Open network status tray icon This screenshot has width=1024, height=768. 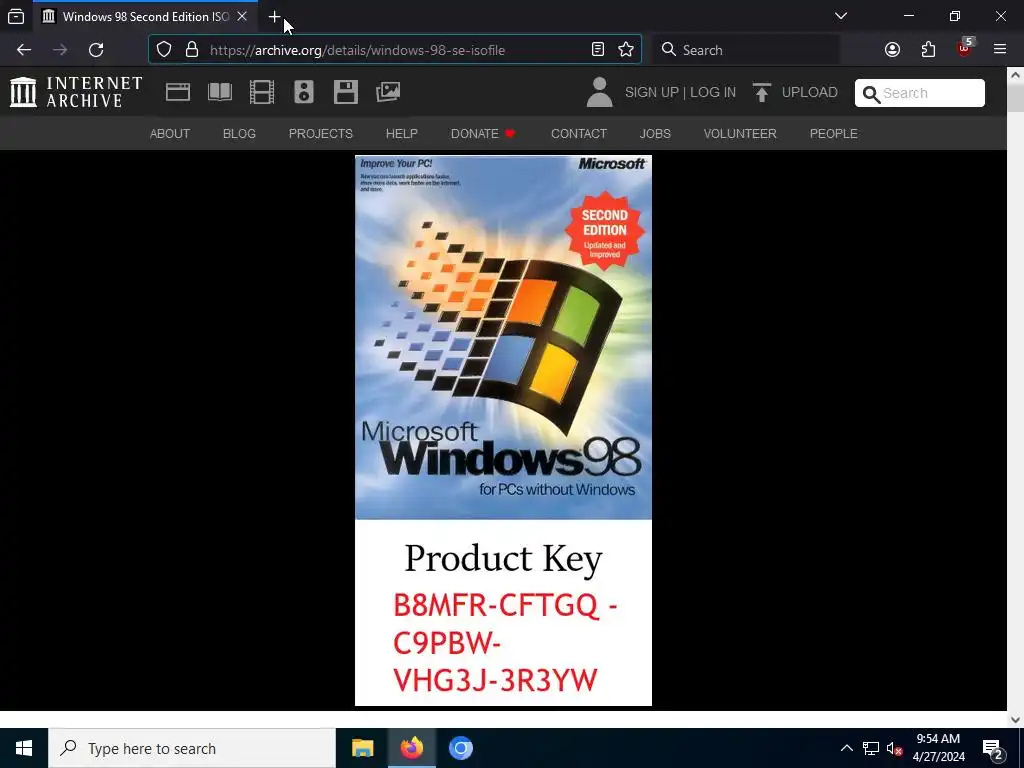point(871,748)
